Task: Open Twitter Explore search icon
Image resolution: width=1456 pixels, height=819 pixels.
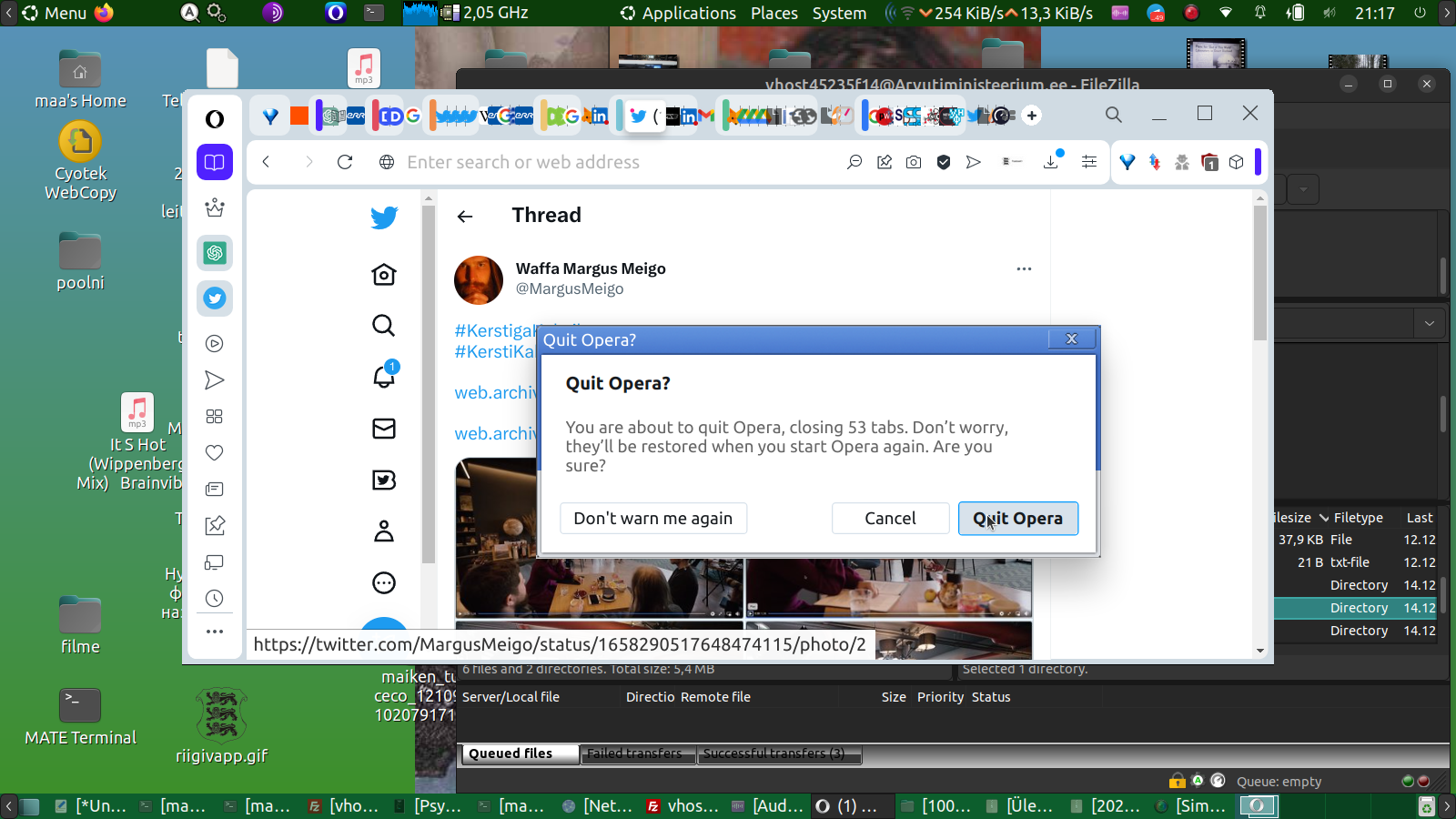Action: pyautogui.click(x=384, y=326)
